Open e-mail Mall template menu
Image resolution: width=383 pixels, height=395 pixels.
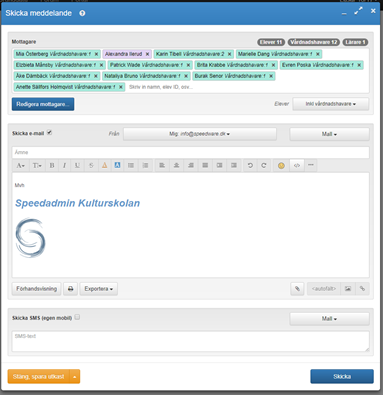pos(329,134)
